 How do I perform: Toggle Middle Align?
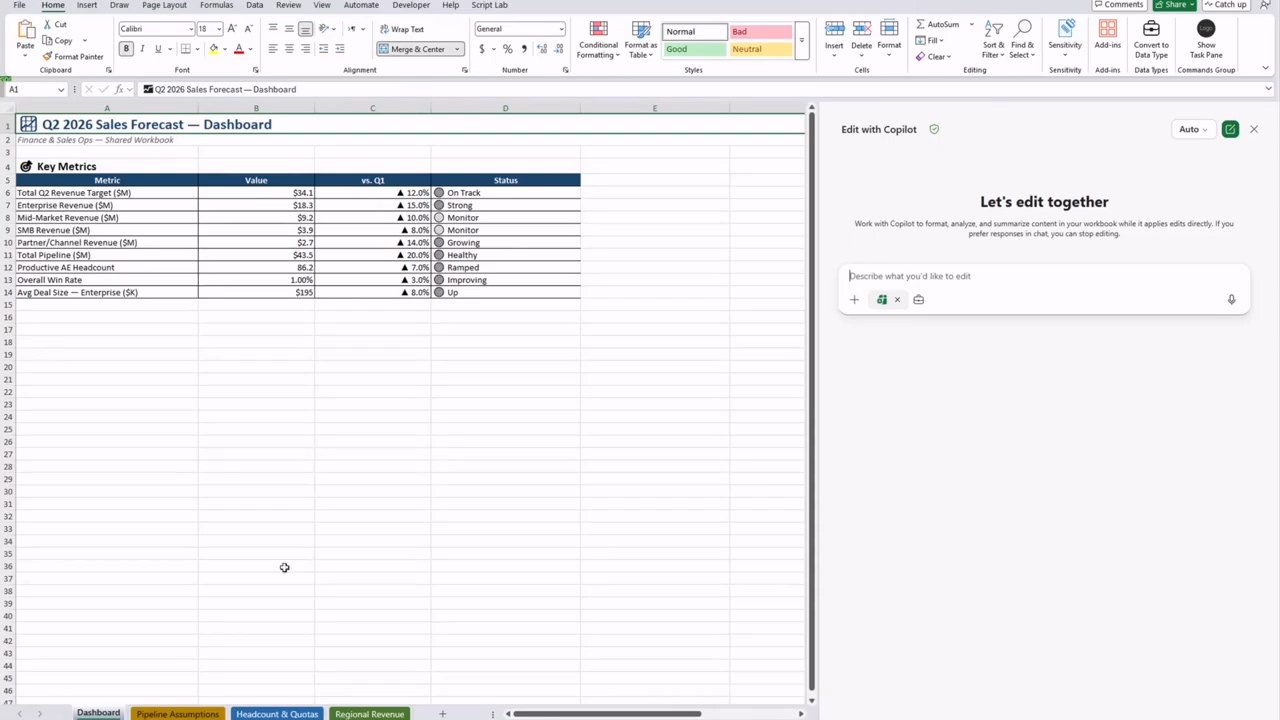(289, 28)
